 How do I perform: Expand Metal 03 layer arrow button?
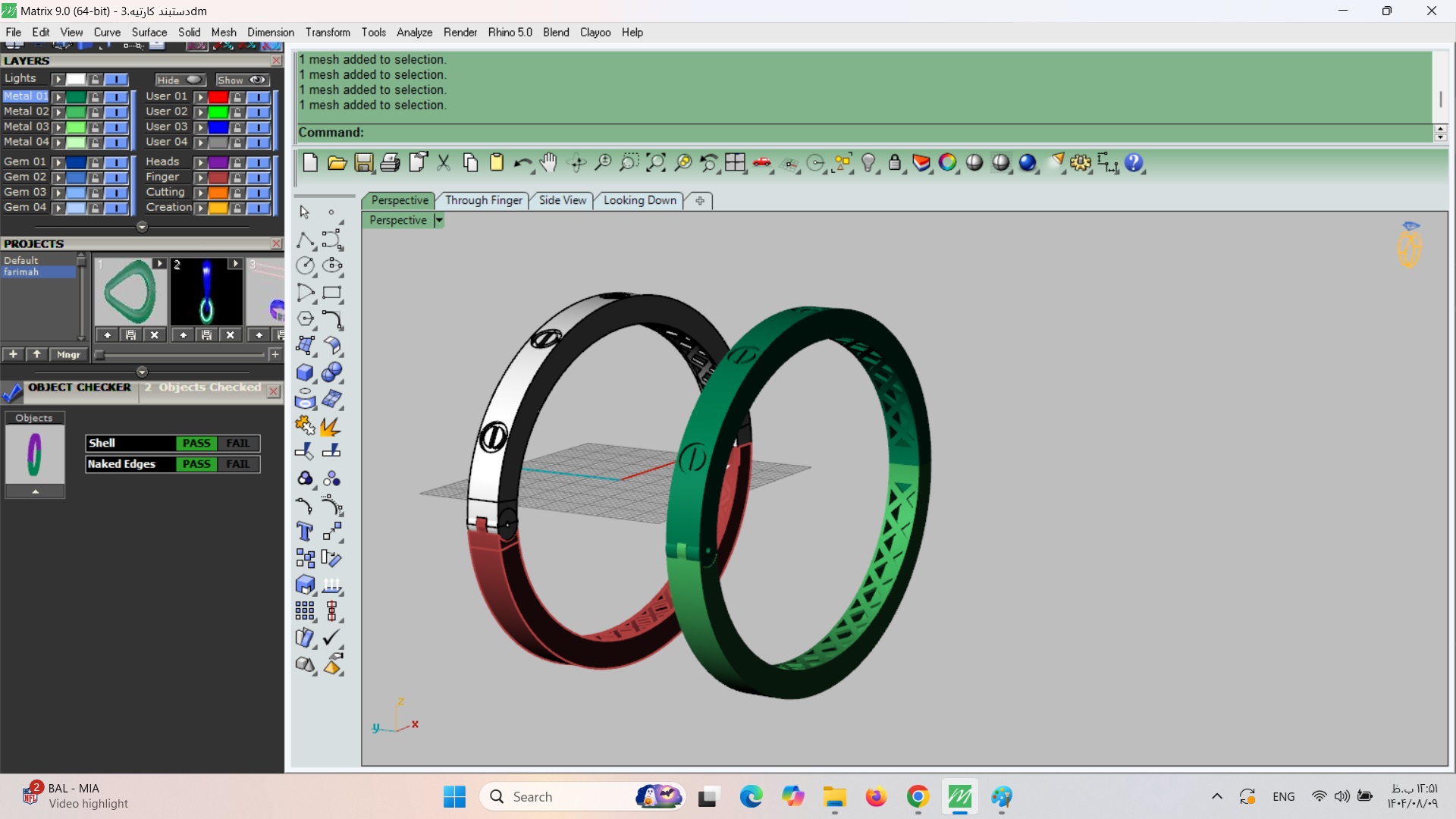click(58, 127)
